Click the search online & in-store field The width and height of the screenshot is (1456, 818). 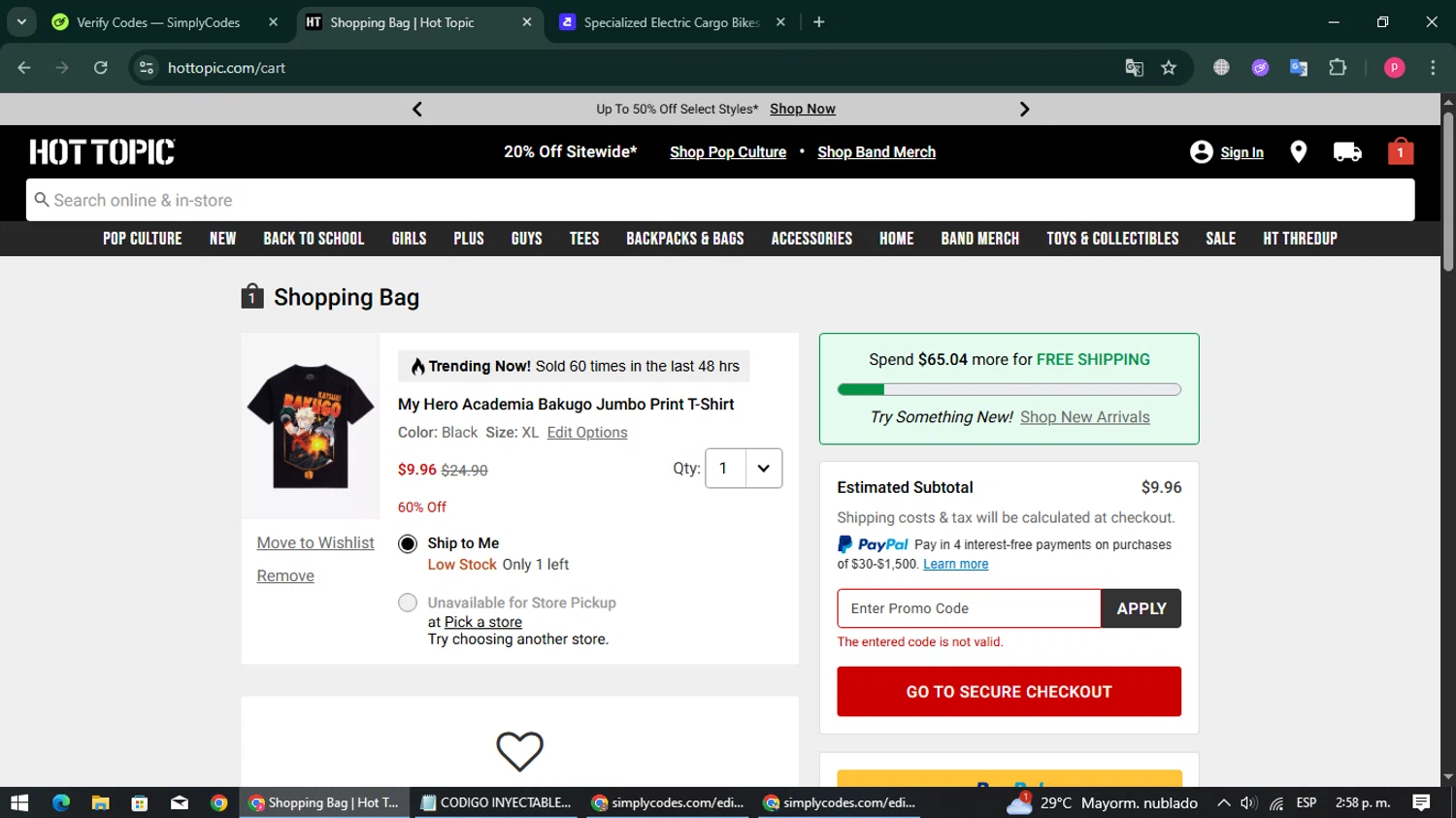point(720,200)
